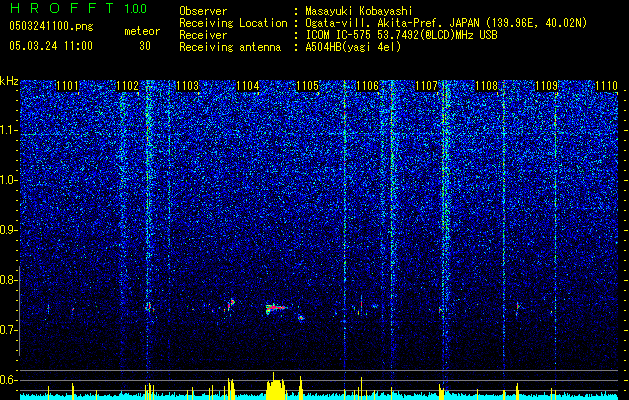Click the 0.7 frequency axis label
629x400 pixels.
coord(9,330)
